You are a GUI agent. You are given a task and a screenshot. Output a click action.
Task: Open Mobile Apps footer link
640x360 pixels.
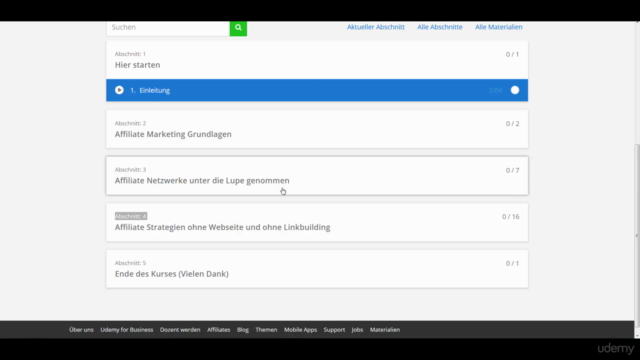(300, 330)
